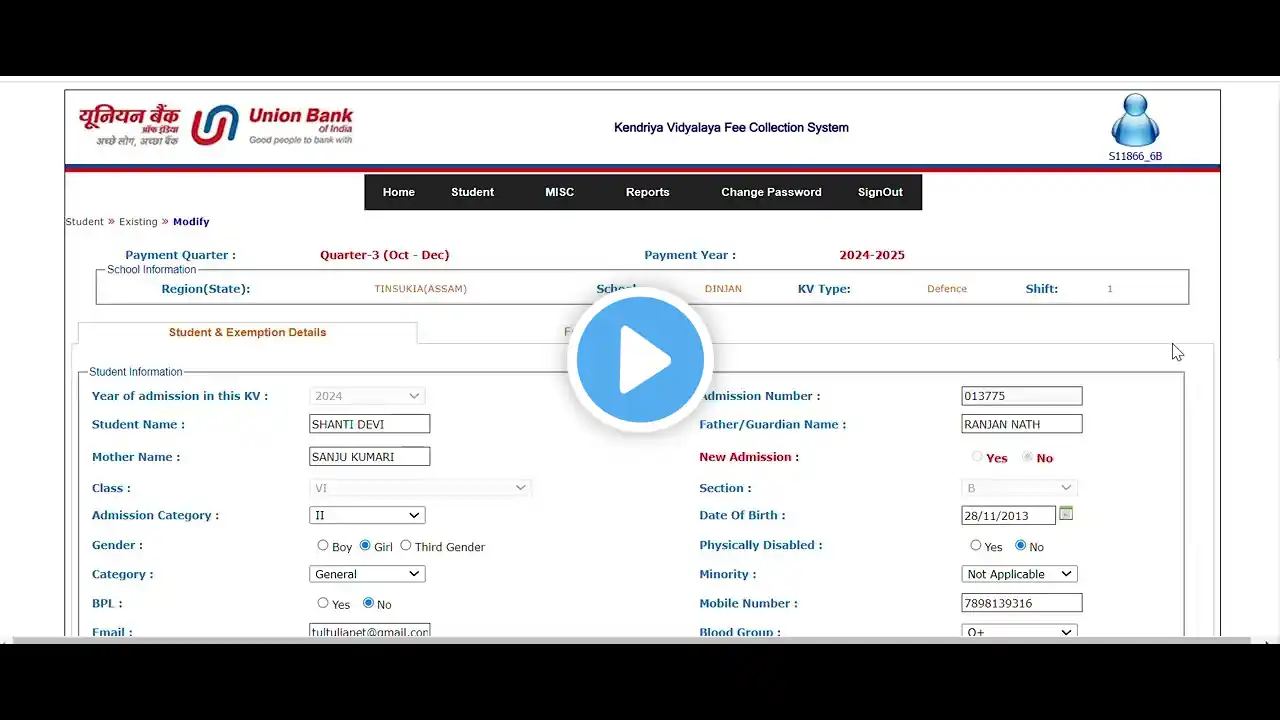Click the Email input field
Image resolution: width=1280 pixels, height=720 pixels.
click(x=370, y=632)
